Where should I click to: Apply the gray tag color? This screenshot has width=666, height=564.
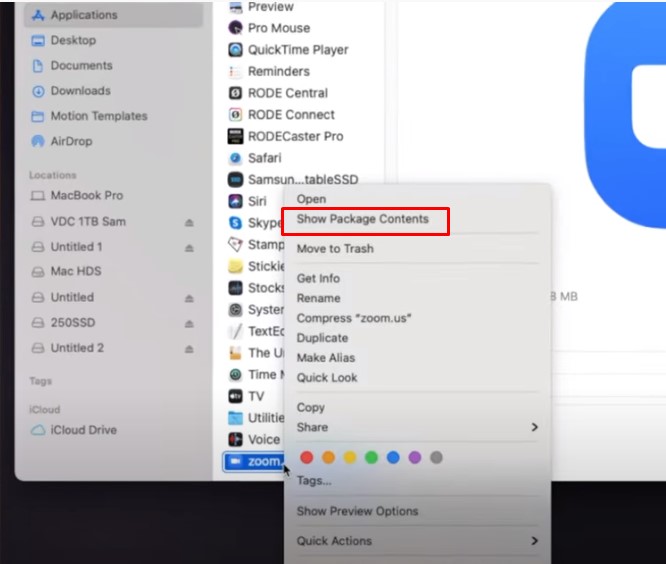coord(437,458)
